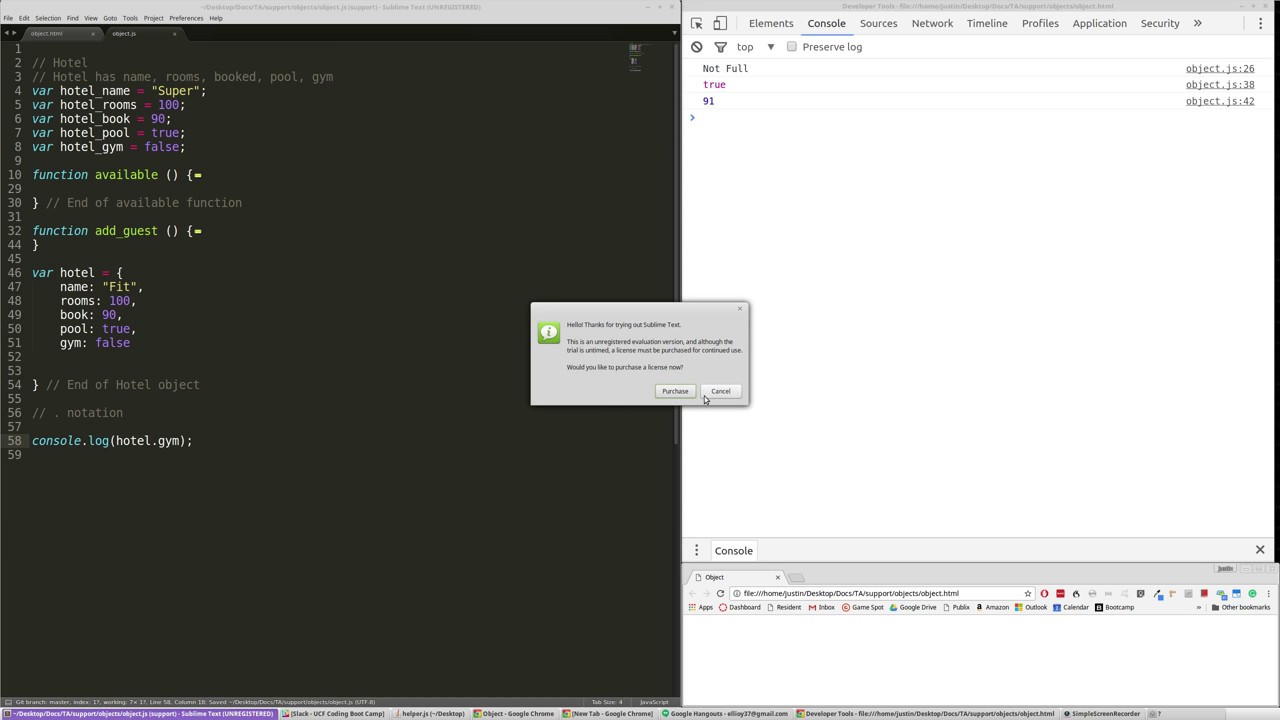Expand folded code marker on add_guest function
Viewport: 1280px width, 720px height.
point(198,231)
